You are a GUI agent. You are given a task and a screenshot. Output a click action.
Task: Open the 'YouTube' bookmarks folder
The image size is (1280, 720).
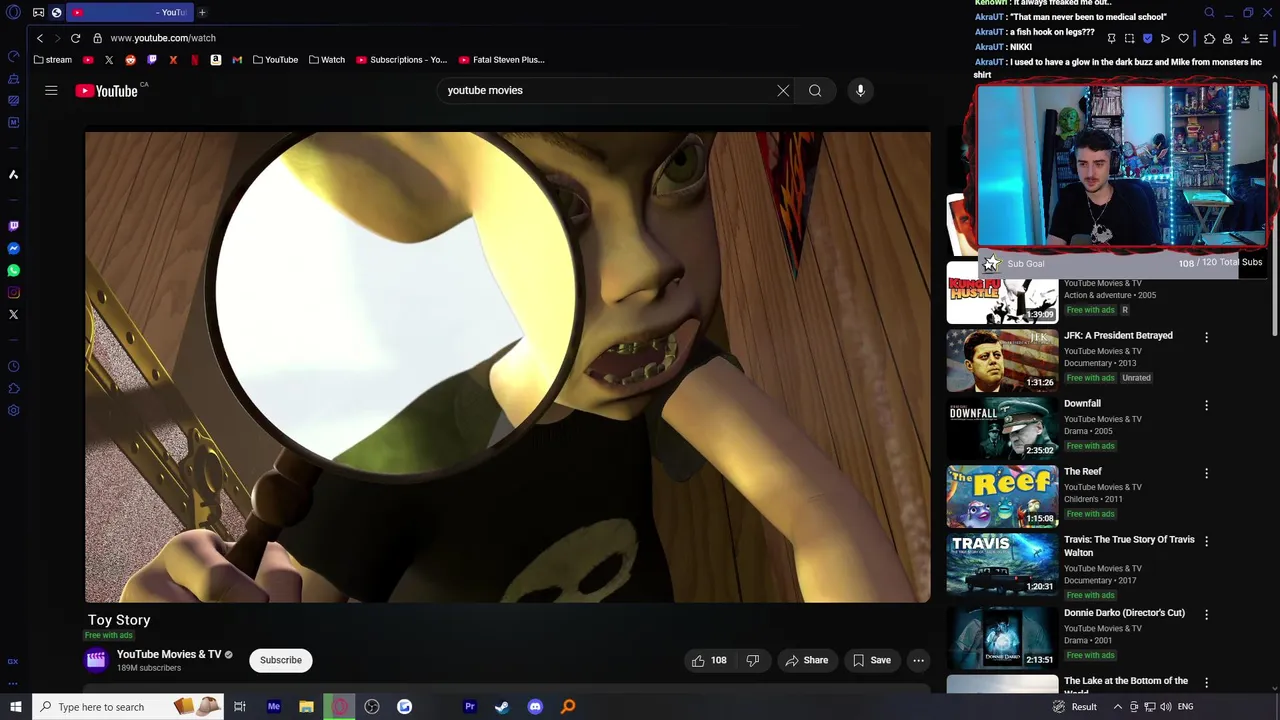pos(275,60)
